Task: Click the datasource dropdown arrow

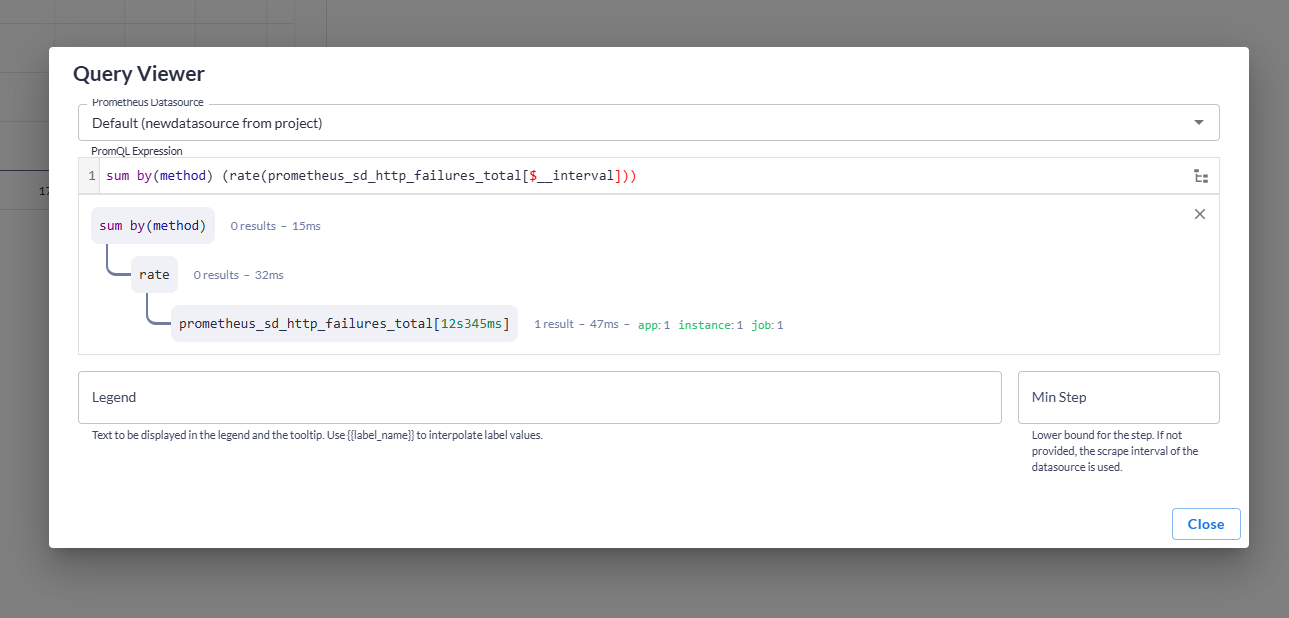Action: 1198,123
